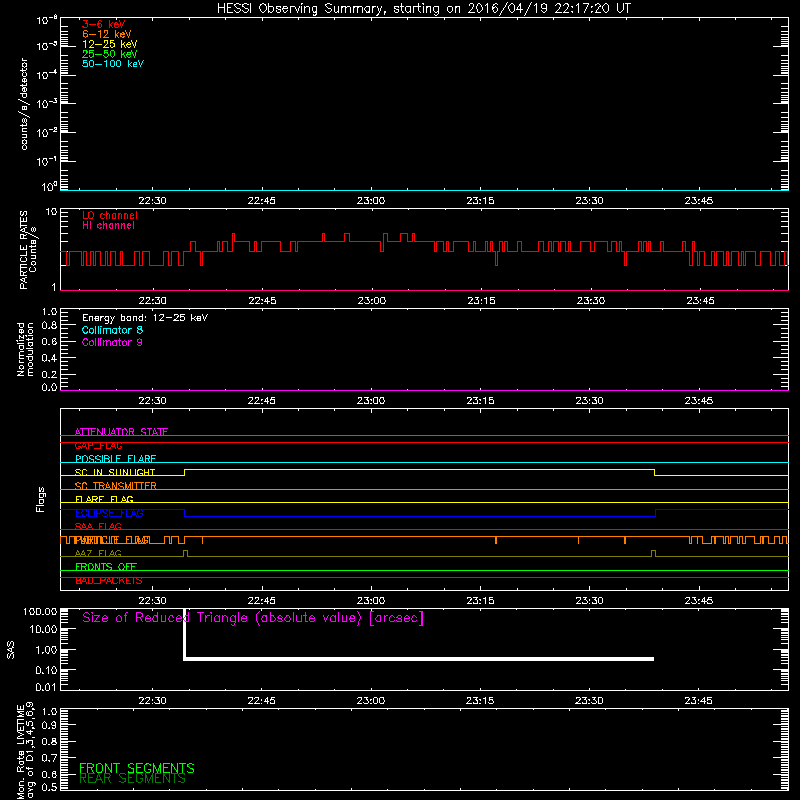Click the SC_TRANSMITTER flag label
This screenshot has height=800, width=800.
pos(116,486)
